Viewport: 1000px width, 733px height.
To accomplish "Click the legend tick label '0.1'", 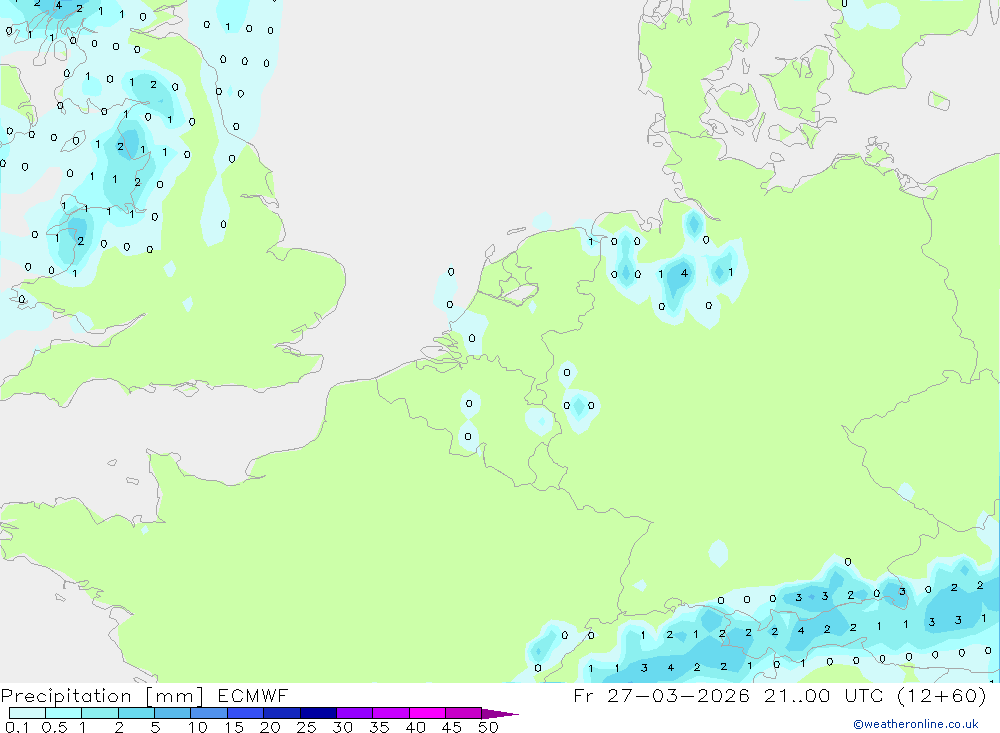I will [x=17, y=727].
